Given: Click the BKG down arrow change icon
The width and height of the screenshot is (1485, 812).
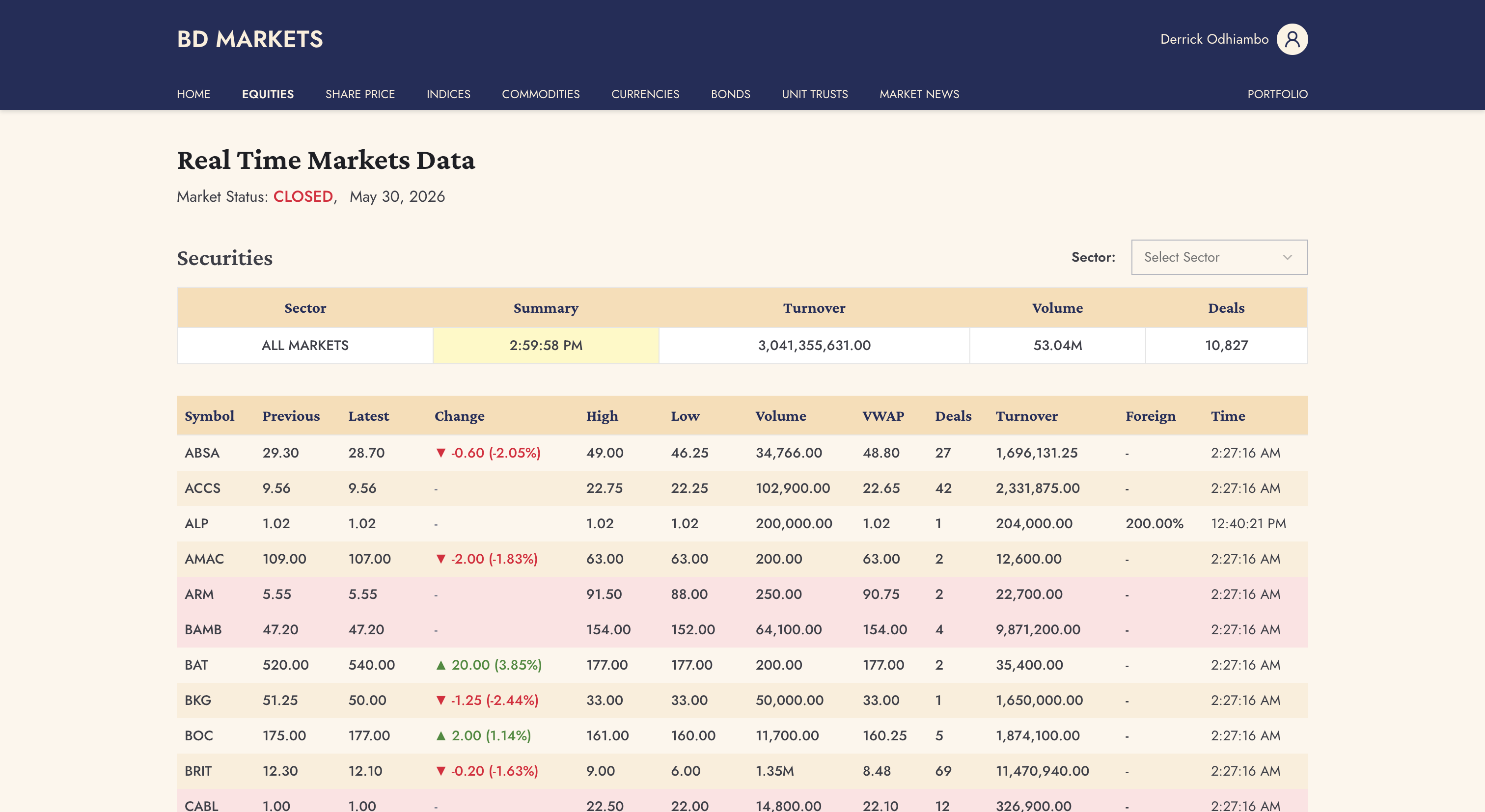Looking at the screenshot, I should tap(440, 700).
